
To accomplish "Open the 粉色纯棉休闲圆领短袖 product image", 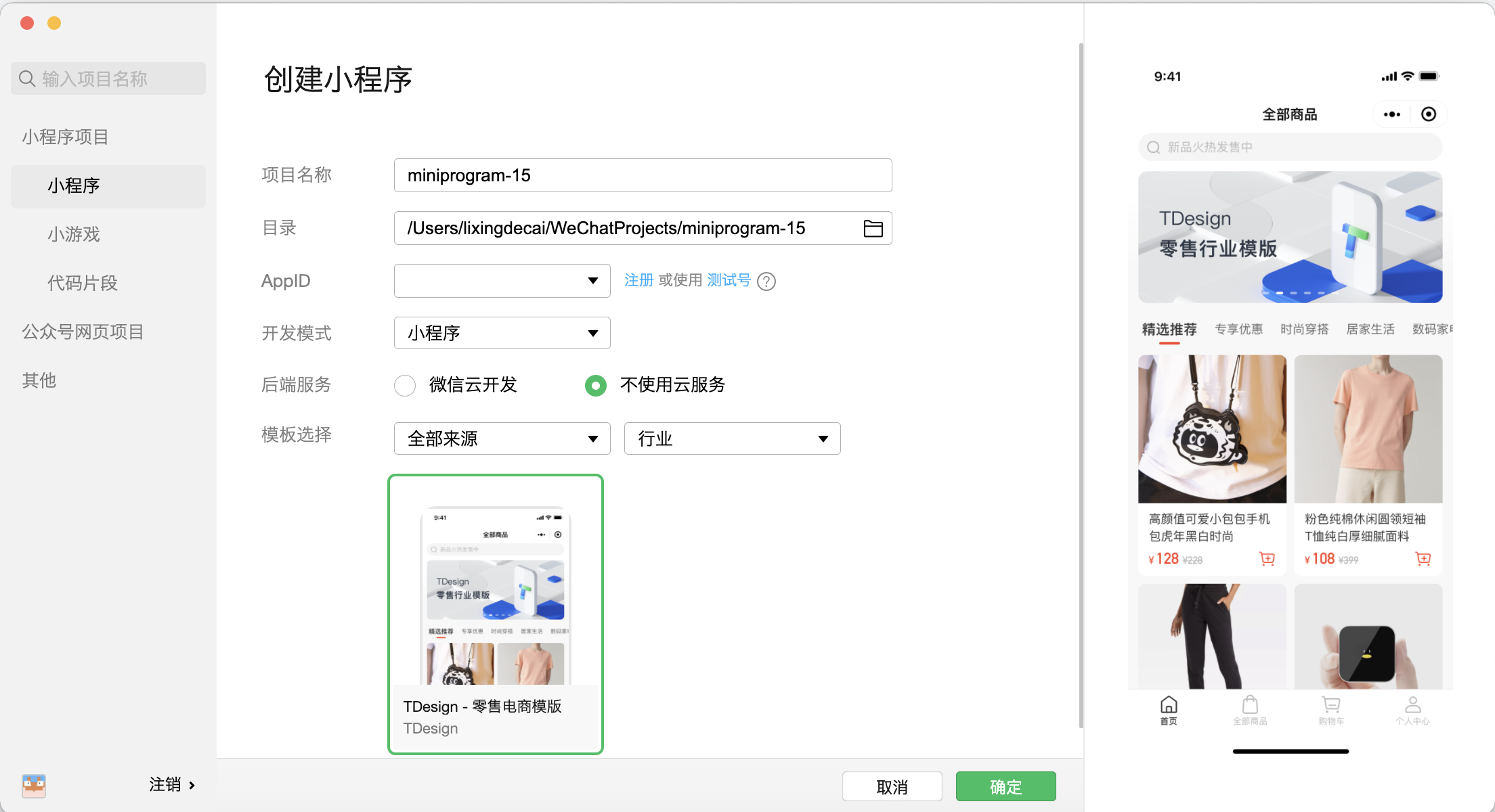I will [1368, 429].
